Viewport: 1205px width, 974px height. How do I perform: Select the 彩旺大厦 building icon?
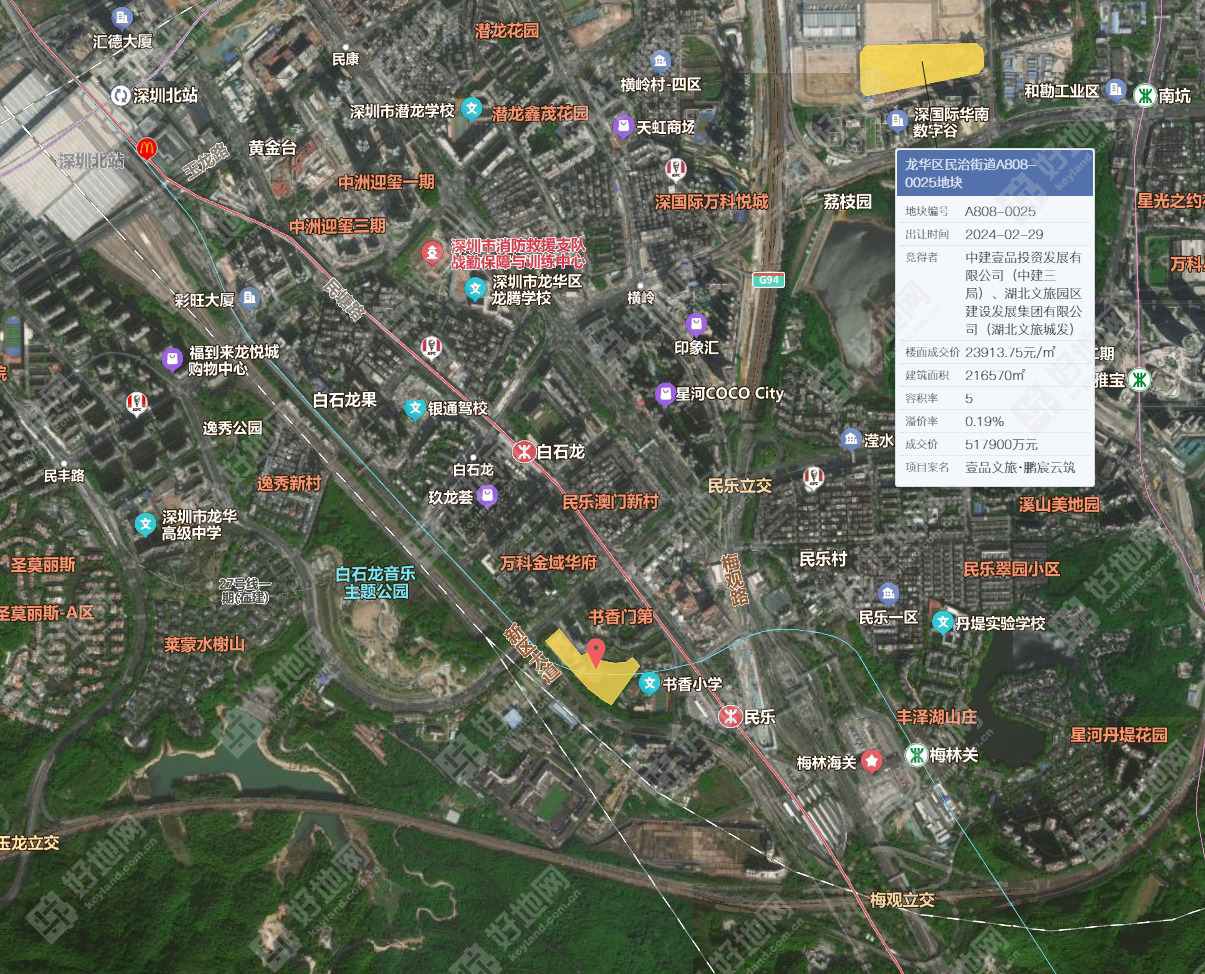(x=250, y=298)
